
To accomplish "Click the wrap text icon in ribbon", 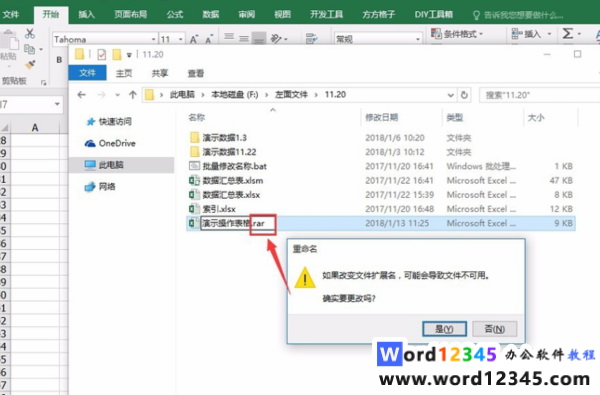I will coord(311,38).
